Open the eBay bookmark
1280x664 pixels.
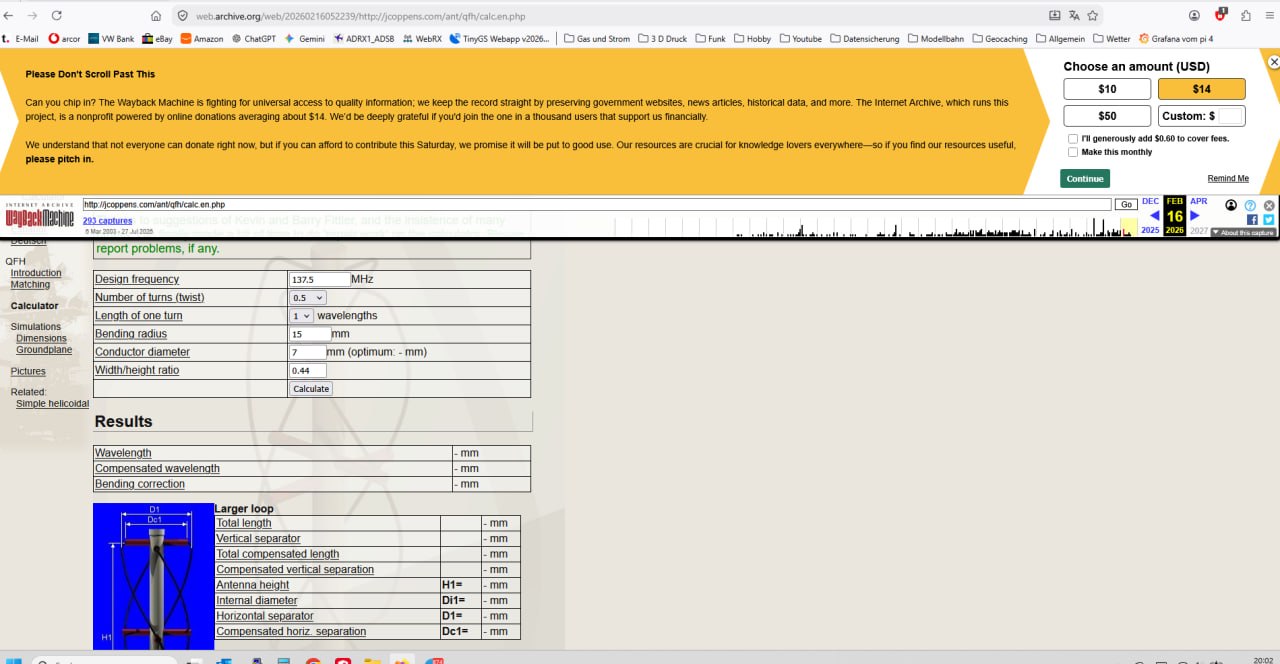[x=157, y=39]
